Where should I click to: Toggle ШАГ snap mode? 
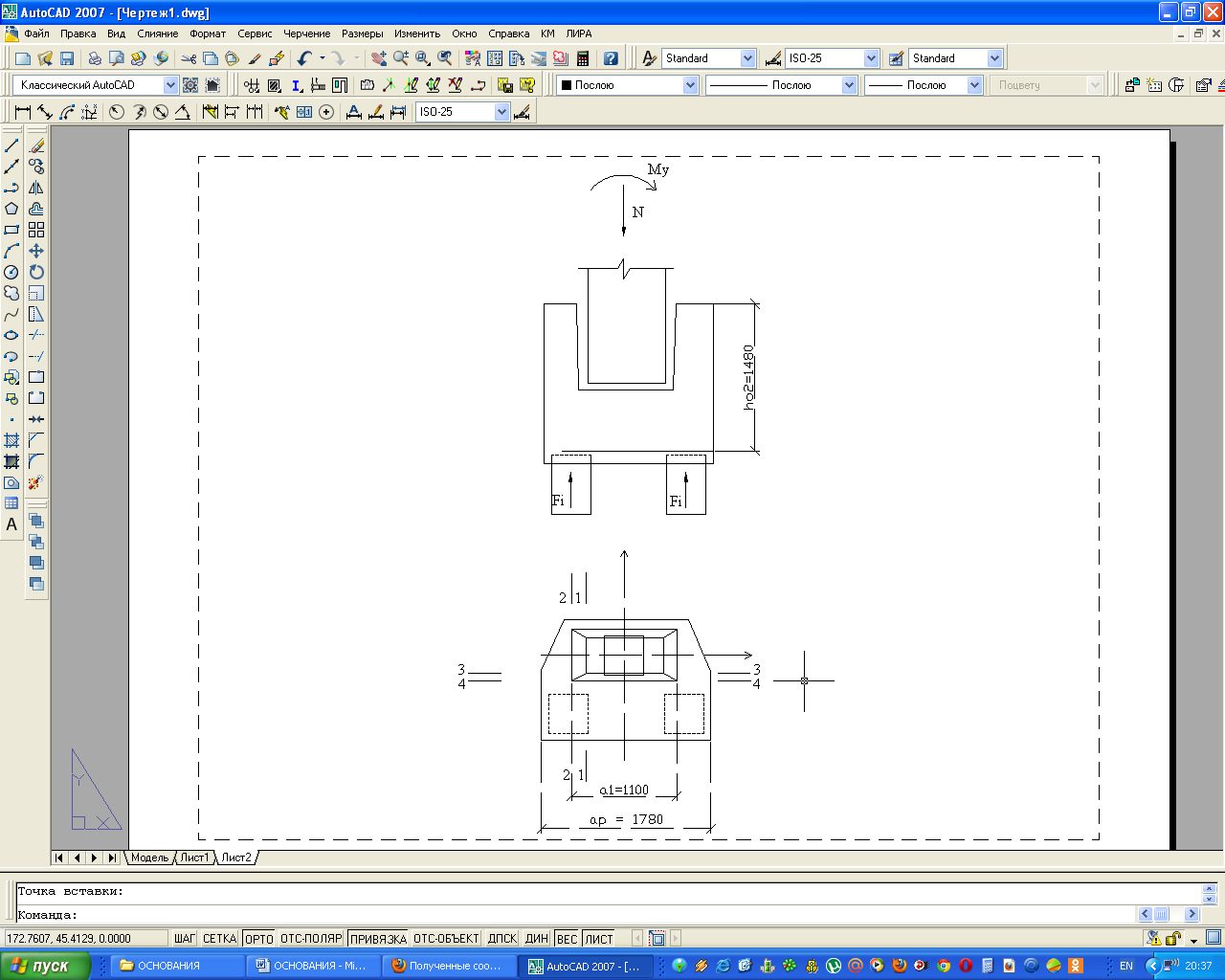pyautogui.click(x=185, y=939)
